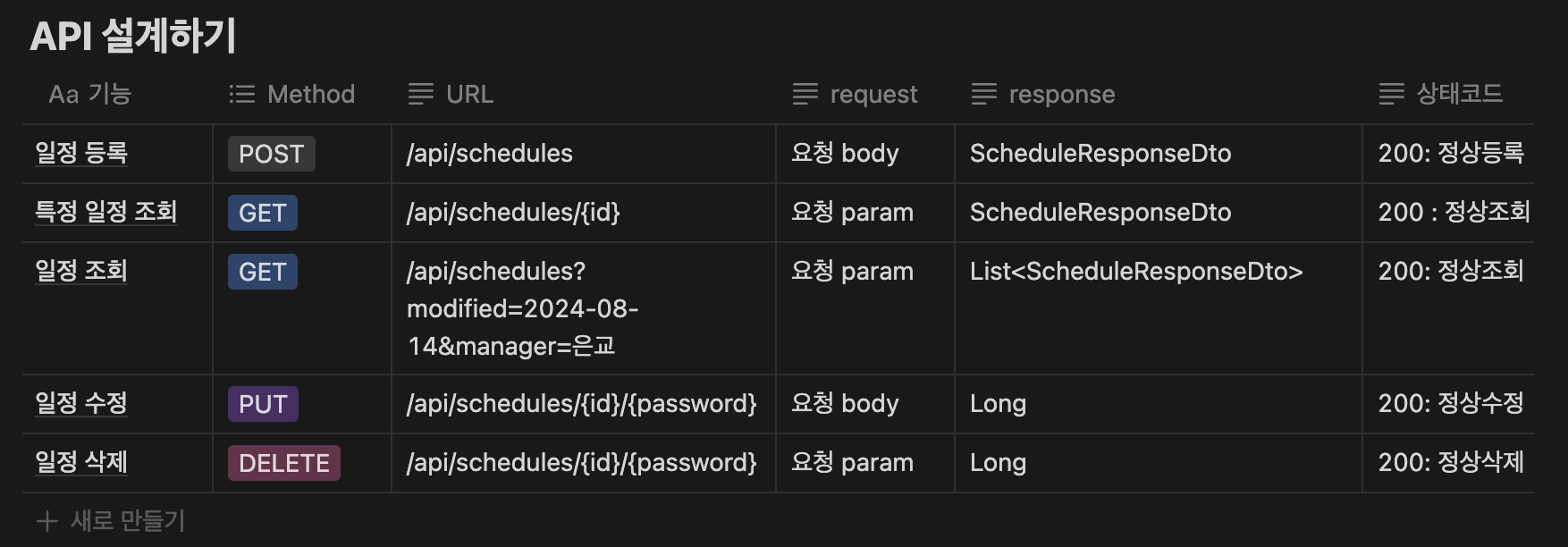The width and height of the screenshot is (1568, 547).
Task: Select the POST method tag
Action: pos(272,154)
